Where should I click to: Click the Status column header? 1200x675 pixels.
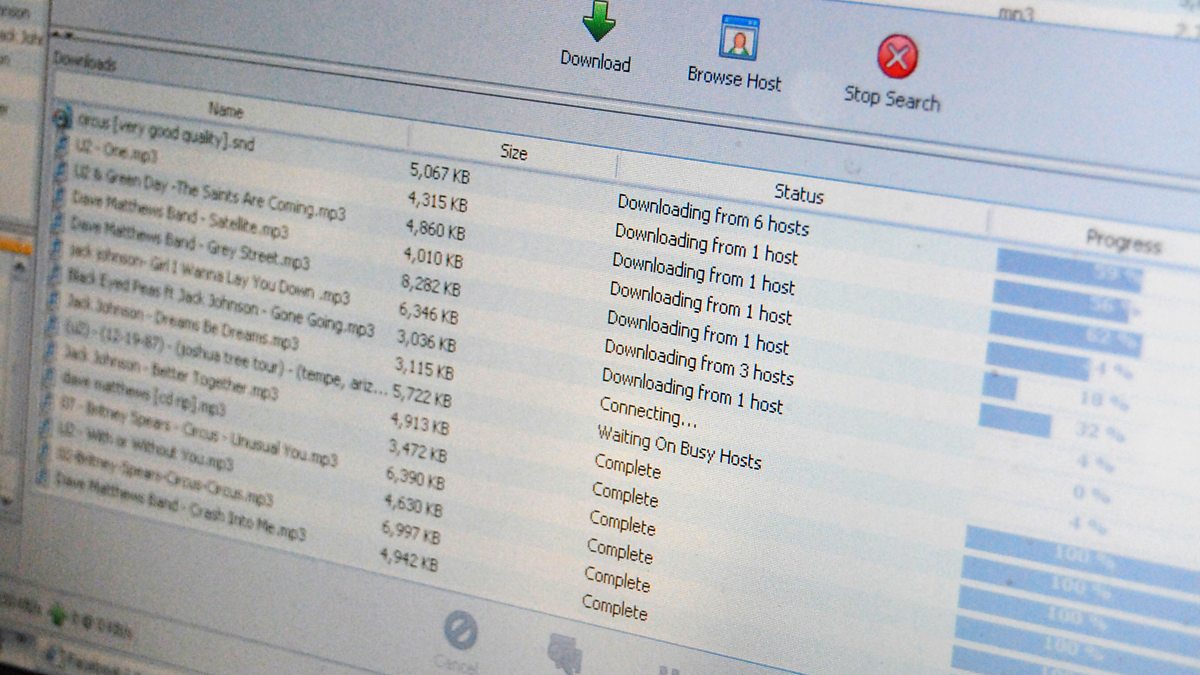point(798,192)
